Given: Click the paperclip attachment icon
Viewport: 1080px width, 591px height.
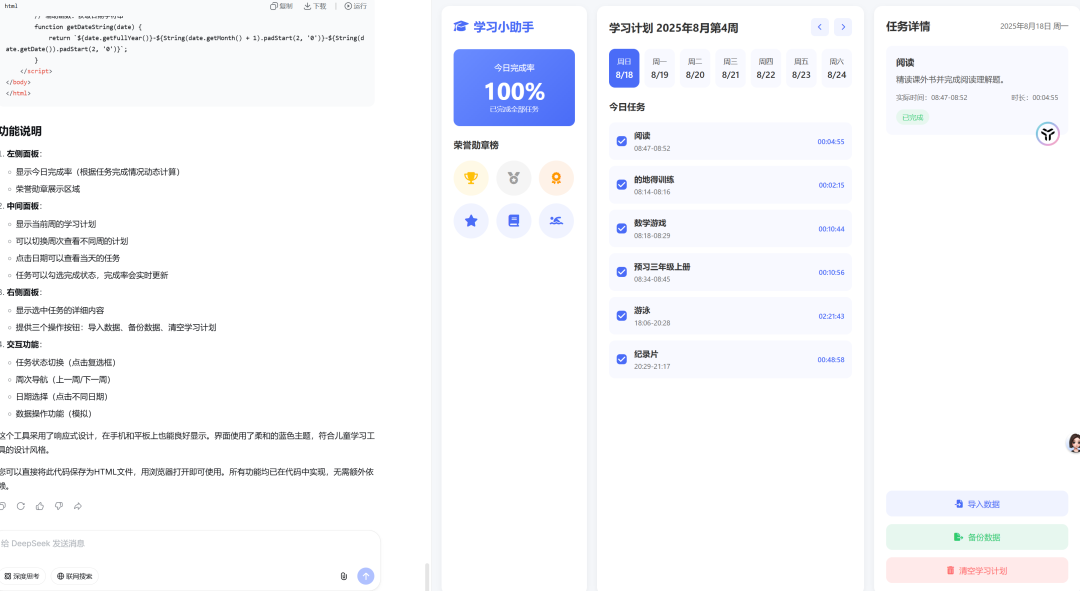Looking at the screenshot, I should pyautogui.click(x=343, y=576).
